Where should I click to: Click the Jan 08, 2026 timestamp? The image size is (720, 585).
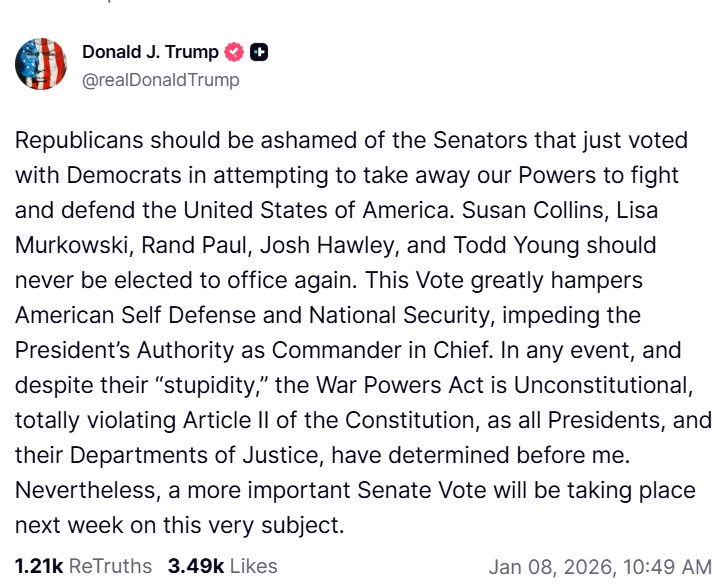[599, 567]
